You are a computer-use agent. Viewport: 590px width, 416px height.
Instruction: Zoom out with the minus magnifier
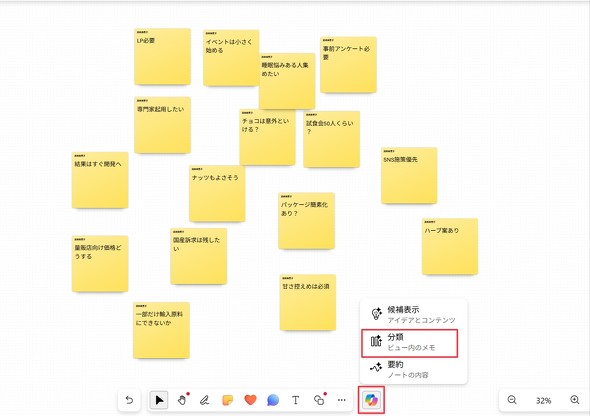[x=512, y=400]
